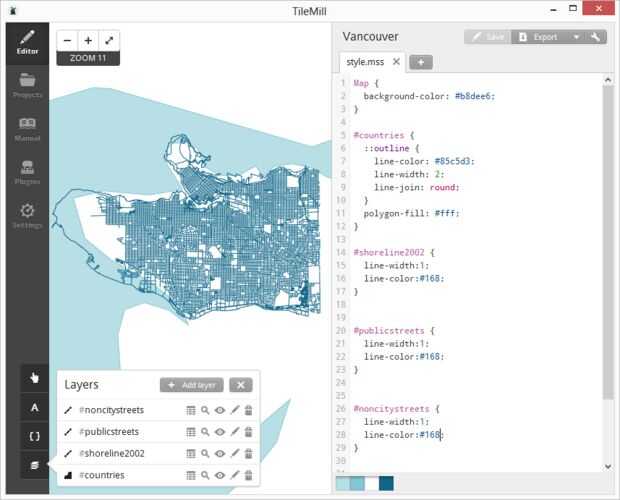Click the Save button

point(488,37)
